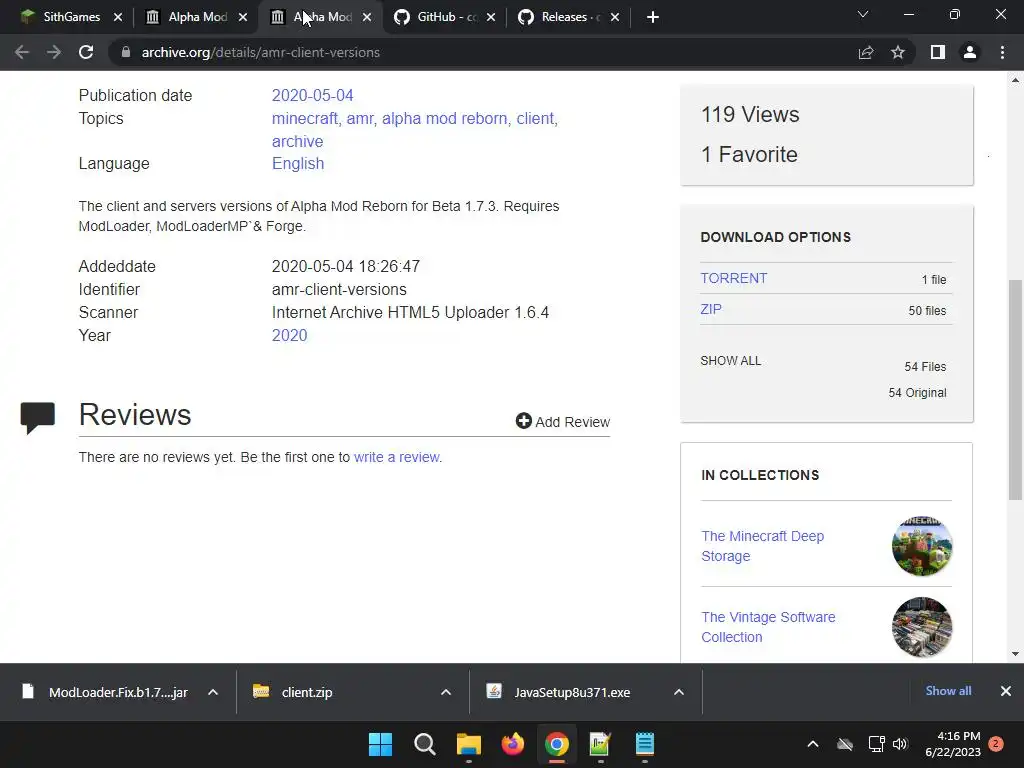Viewport: 1024px width, 768px height.
Task: Open Notepad taskbar icon
Action: click(x=645, y=744)
